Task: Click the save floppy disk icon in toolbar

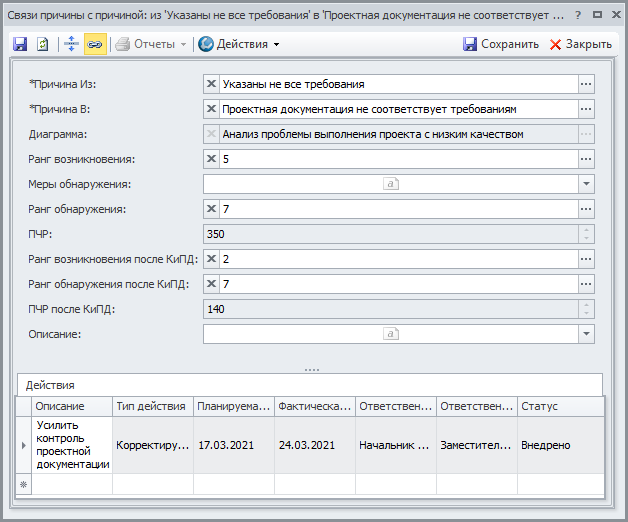Action: pyautogui.click(x=20, y=44)
